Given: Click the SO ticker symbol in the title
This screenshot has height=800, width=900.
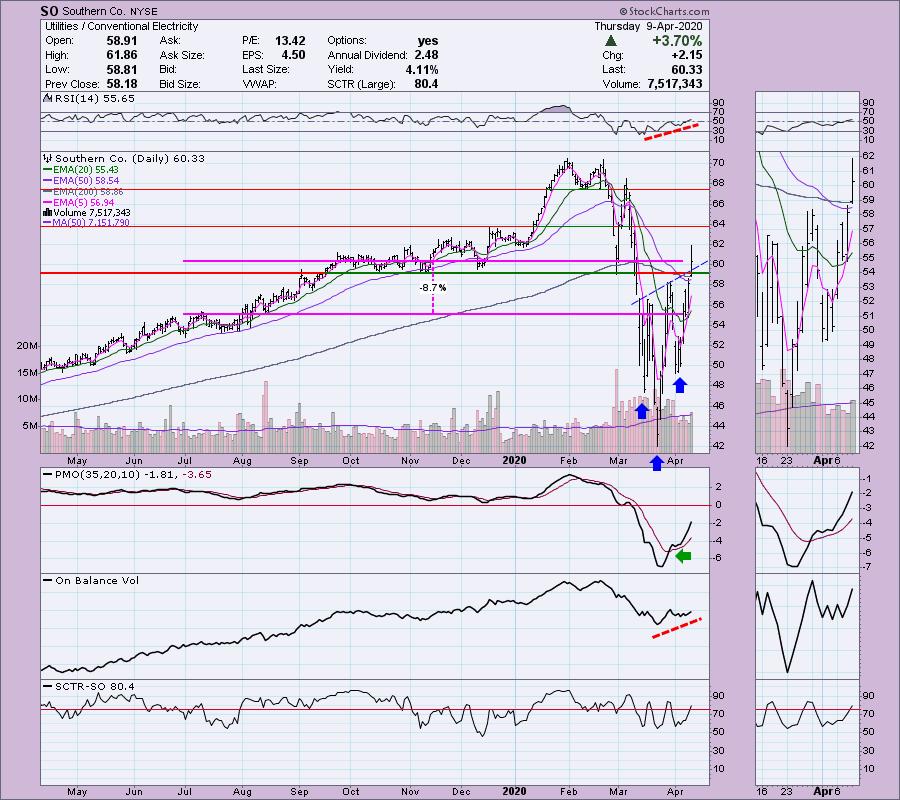Looking at the screenshot, I should [x=49, y=11].
